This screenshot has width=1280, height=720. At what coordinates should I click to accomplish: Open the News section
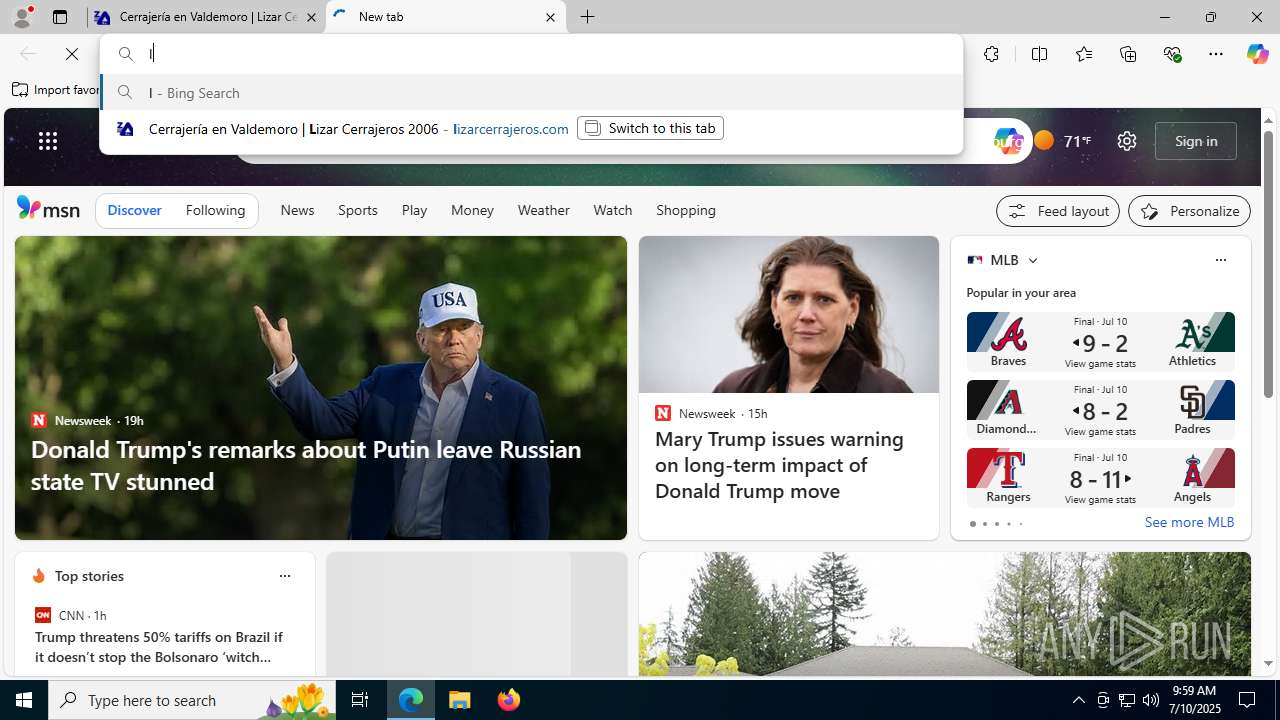coord(297,210)
